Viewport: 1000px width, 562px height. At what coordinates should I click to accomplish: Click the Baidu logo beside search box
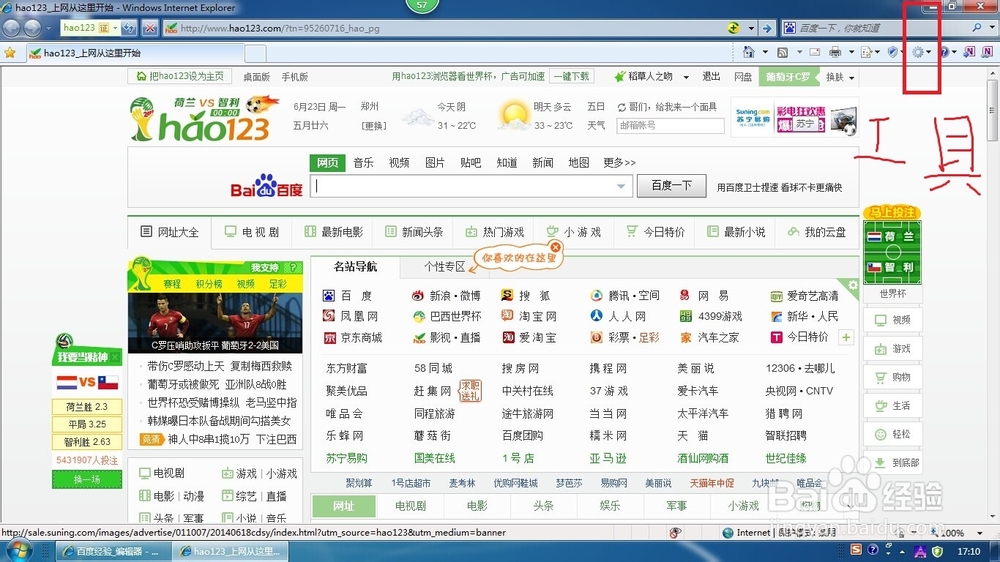point(267,186)
